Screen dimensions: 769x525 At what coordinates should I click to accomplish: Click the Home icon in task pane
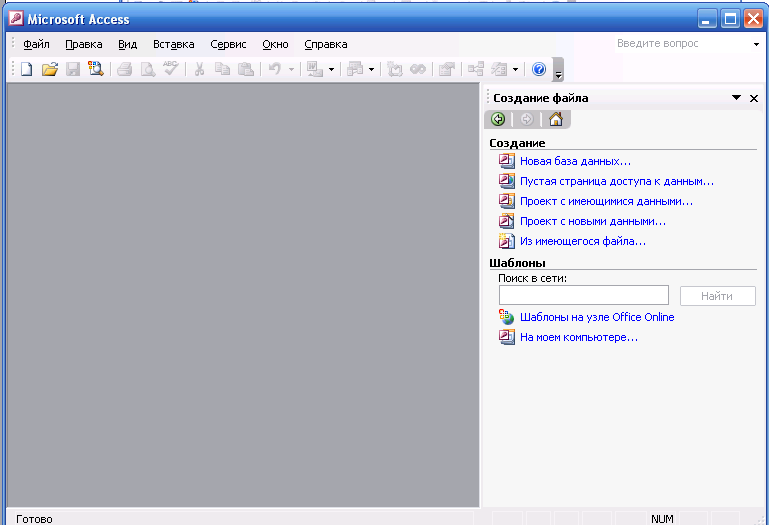tap(556, 119)
